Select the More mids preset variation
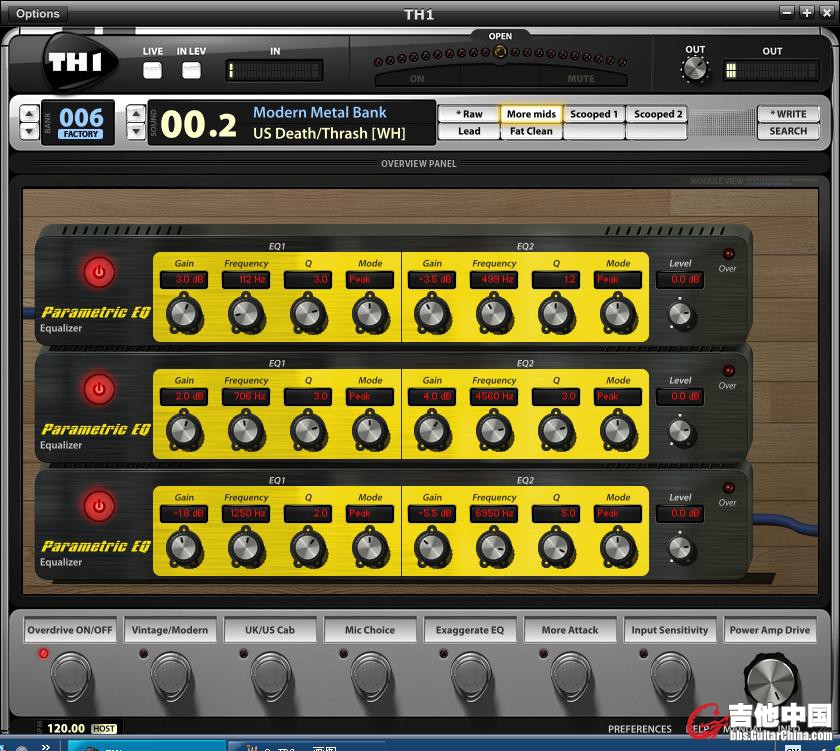Screen dimensions: 840x751 coord(531,114)
